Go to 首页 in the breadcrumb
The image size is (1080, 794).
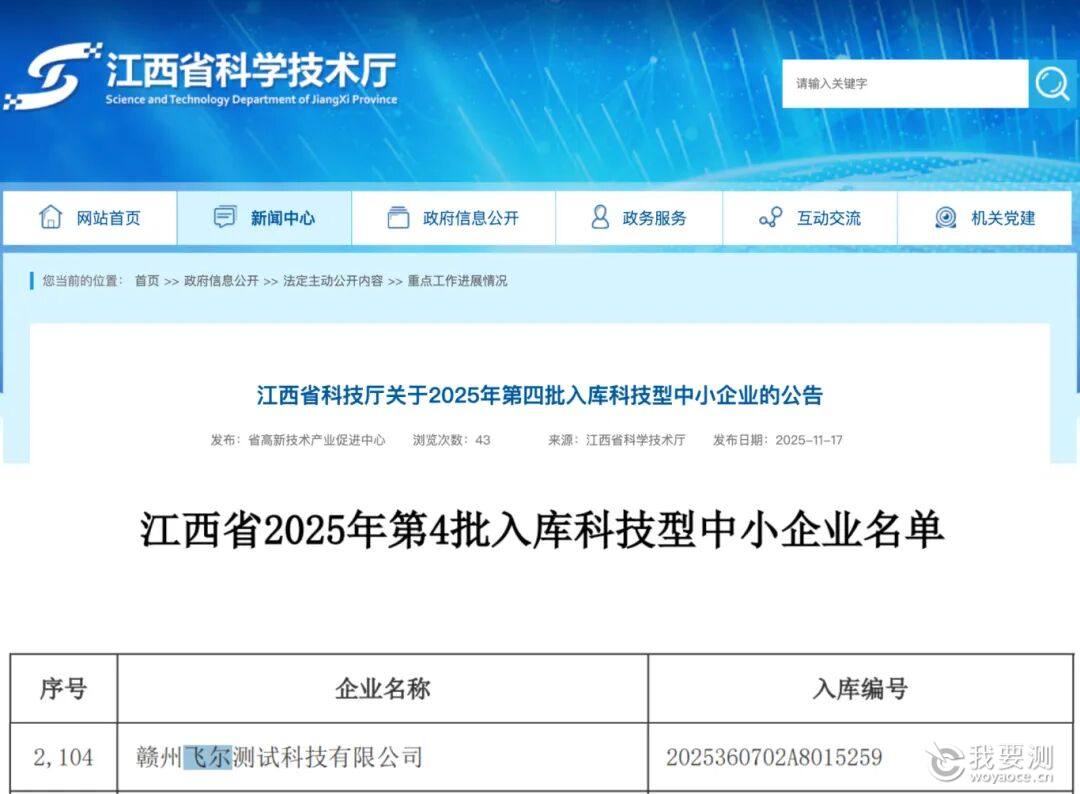click(147, 281)
